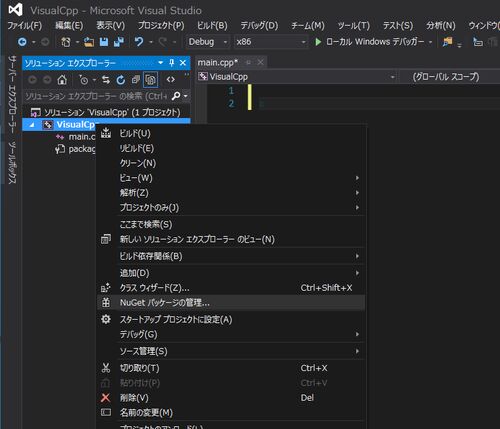500x429 pixels.
Task: Select Set as StartUp Project
Action: [x=231, y=320]
